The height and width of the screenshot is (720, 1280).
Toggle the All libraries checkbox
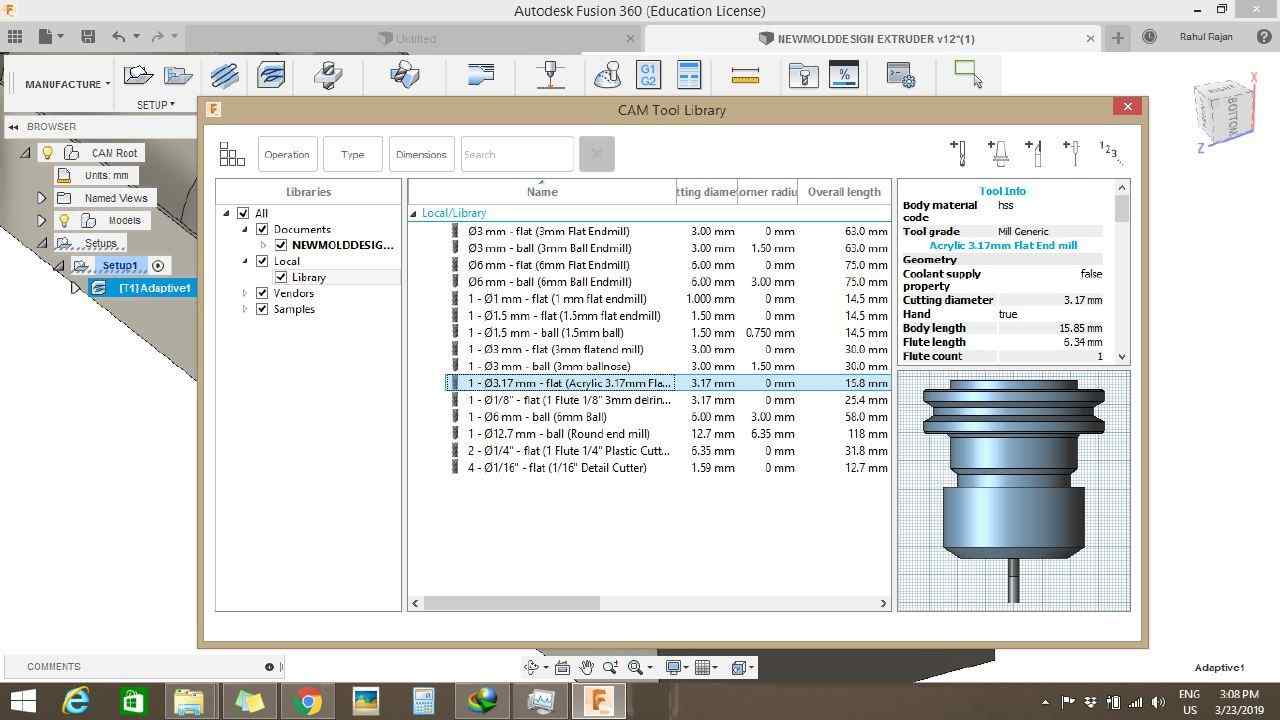tap(243, 213)
